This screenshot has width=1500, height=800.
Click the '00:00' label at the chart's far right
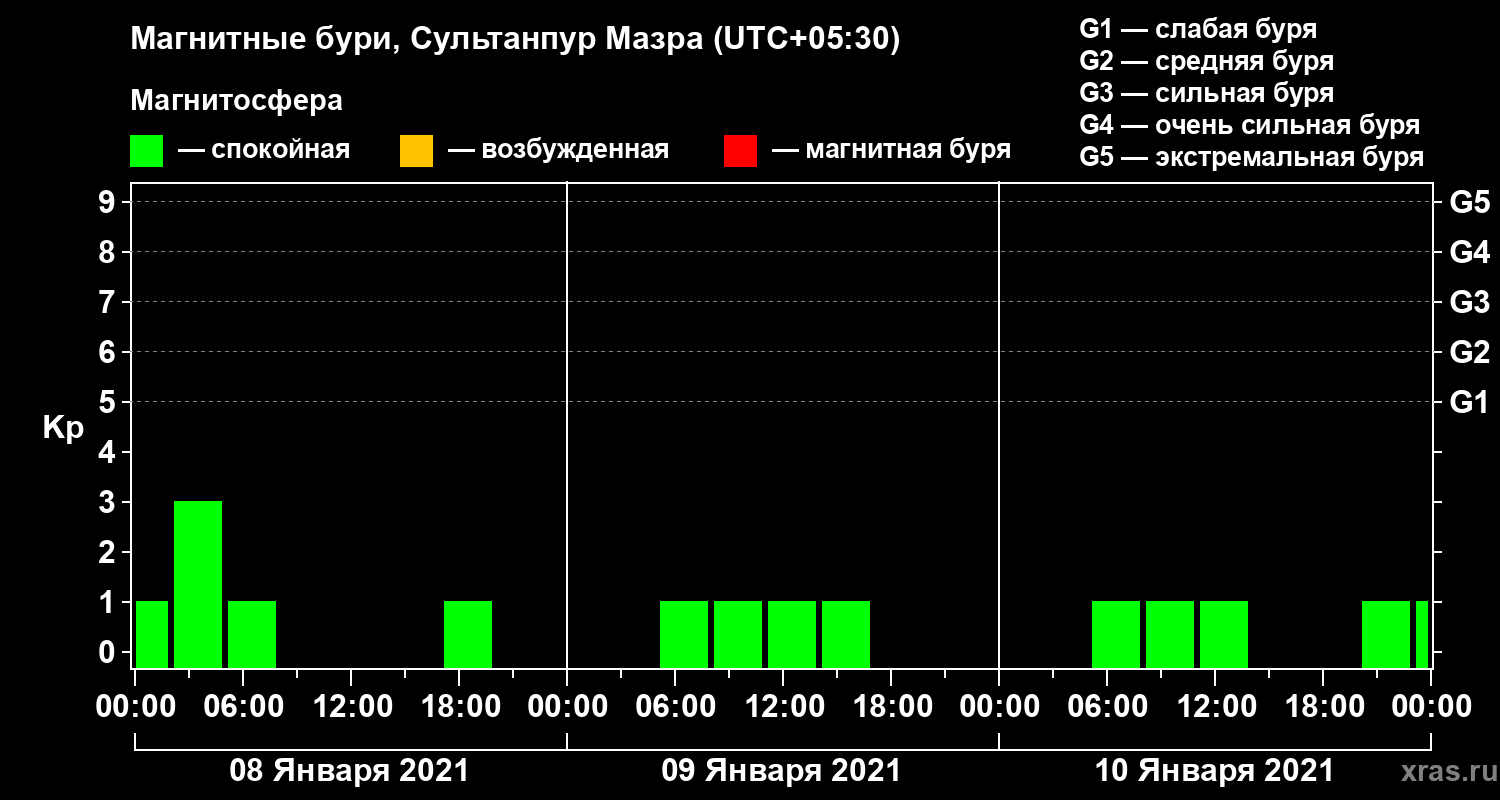[x=1431, y=706]
